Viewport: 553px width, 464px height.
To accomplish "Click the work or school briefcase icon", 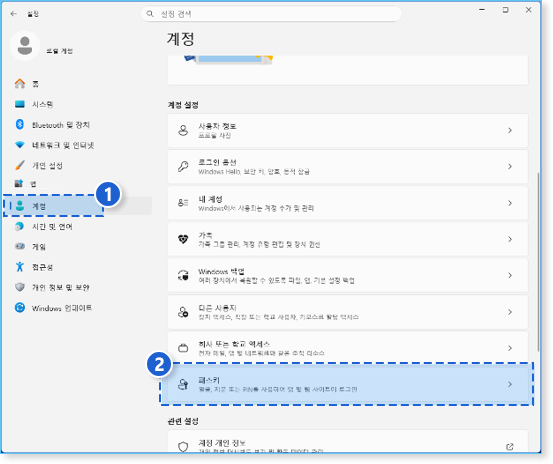I will (x=183, y=348).
